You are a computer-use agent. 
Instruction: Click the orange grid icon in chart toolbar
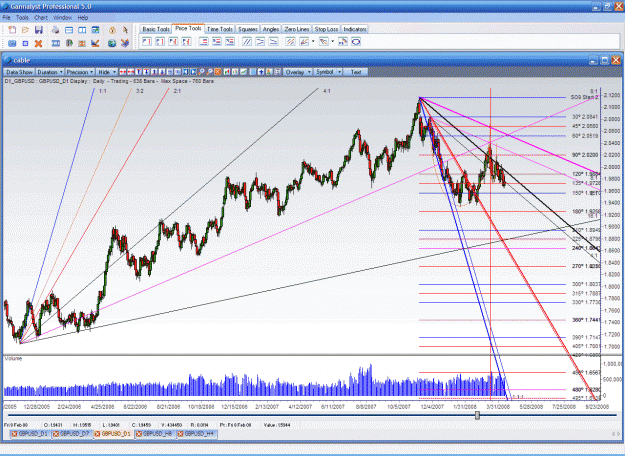[218, 72]
